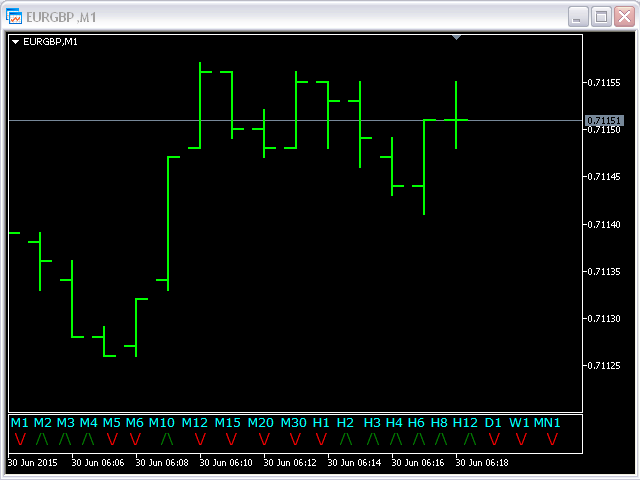Image resolution: width=640 pixels, height=480 pixels.
Task: Click the green up arrow under M2
Action: 42,440
